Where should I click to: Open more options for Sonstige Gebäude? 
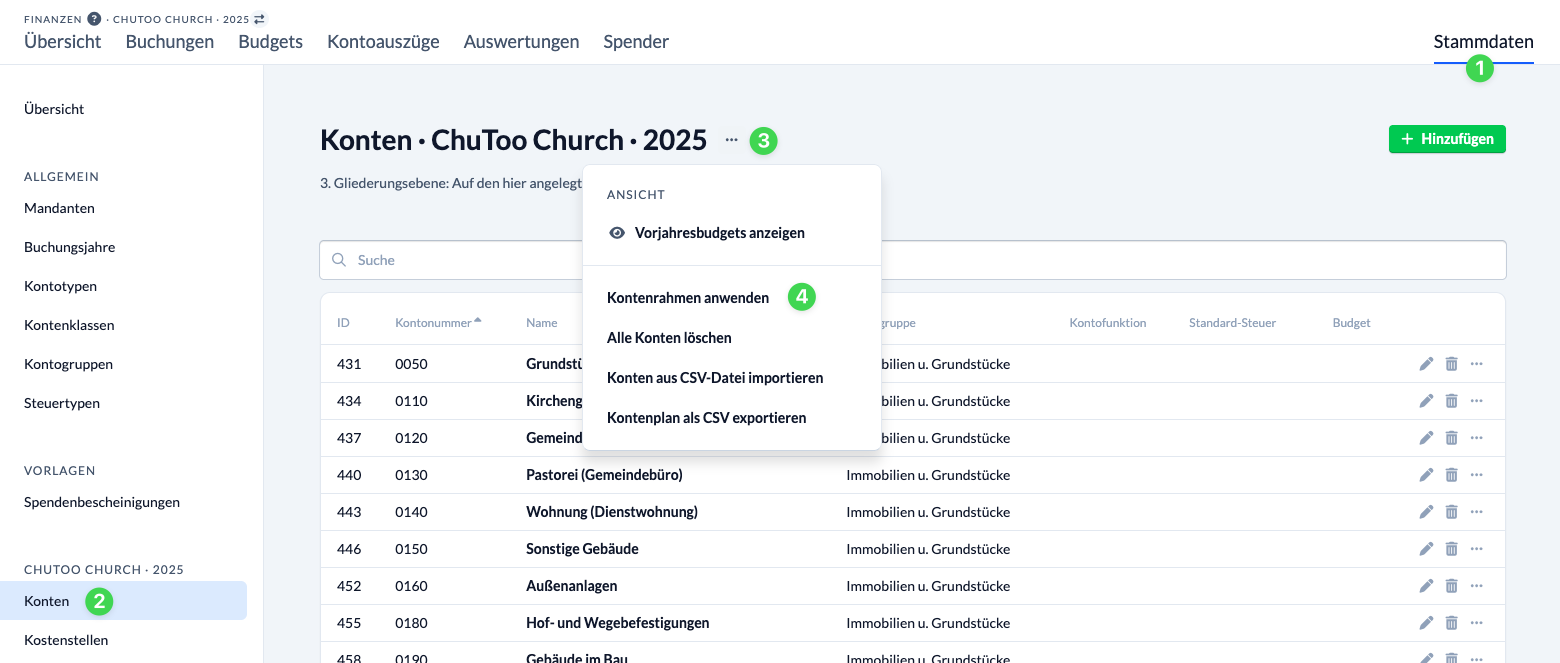[1477, 549]
